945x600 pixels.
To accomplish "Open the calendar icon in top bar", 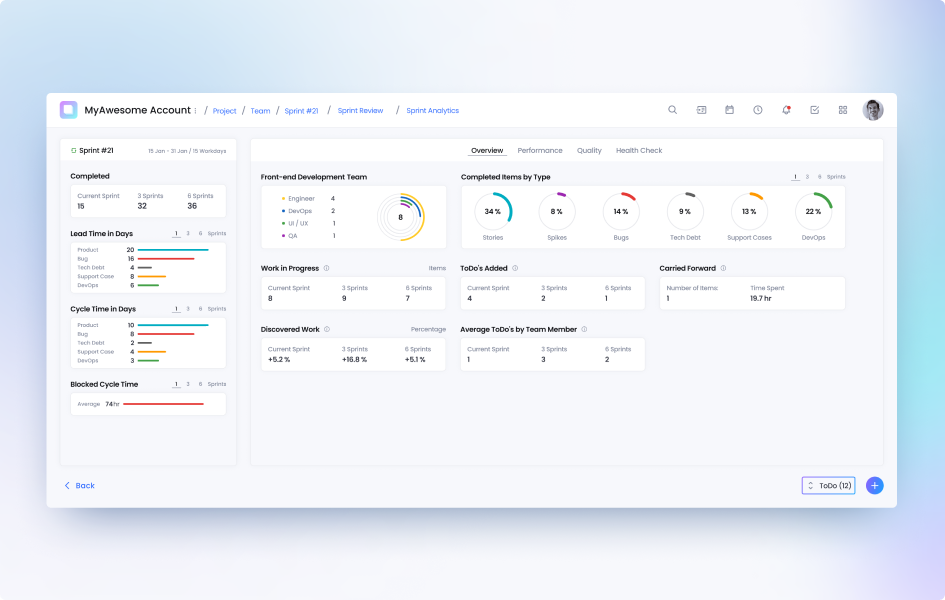I will pos(729,110).
